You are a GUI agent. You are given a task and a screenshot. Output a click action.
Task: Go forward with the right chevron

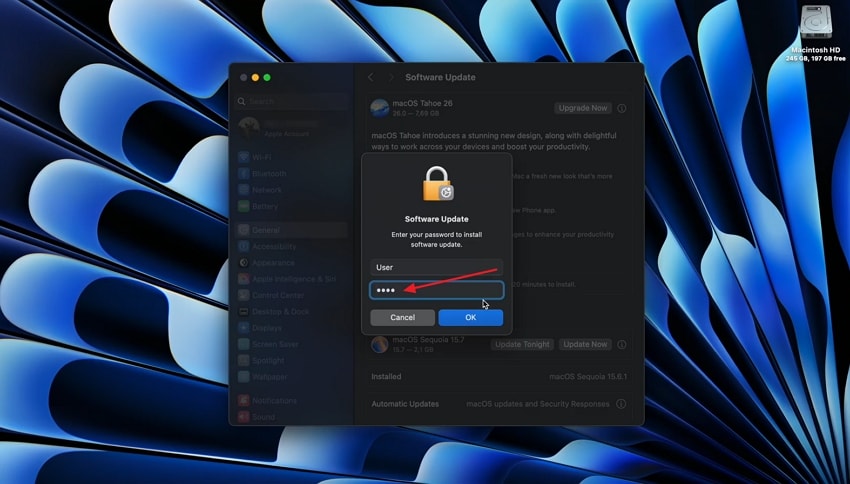coord(391,78)
